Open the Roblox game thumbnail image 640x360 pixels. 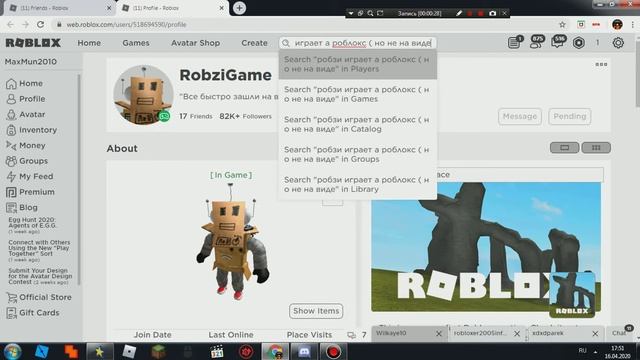486,247
